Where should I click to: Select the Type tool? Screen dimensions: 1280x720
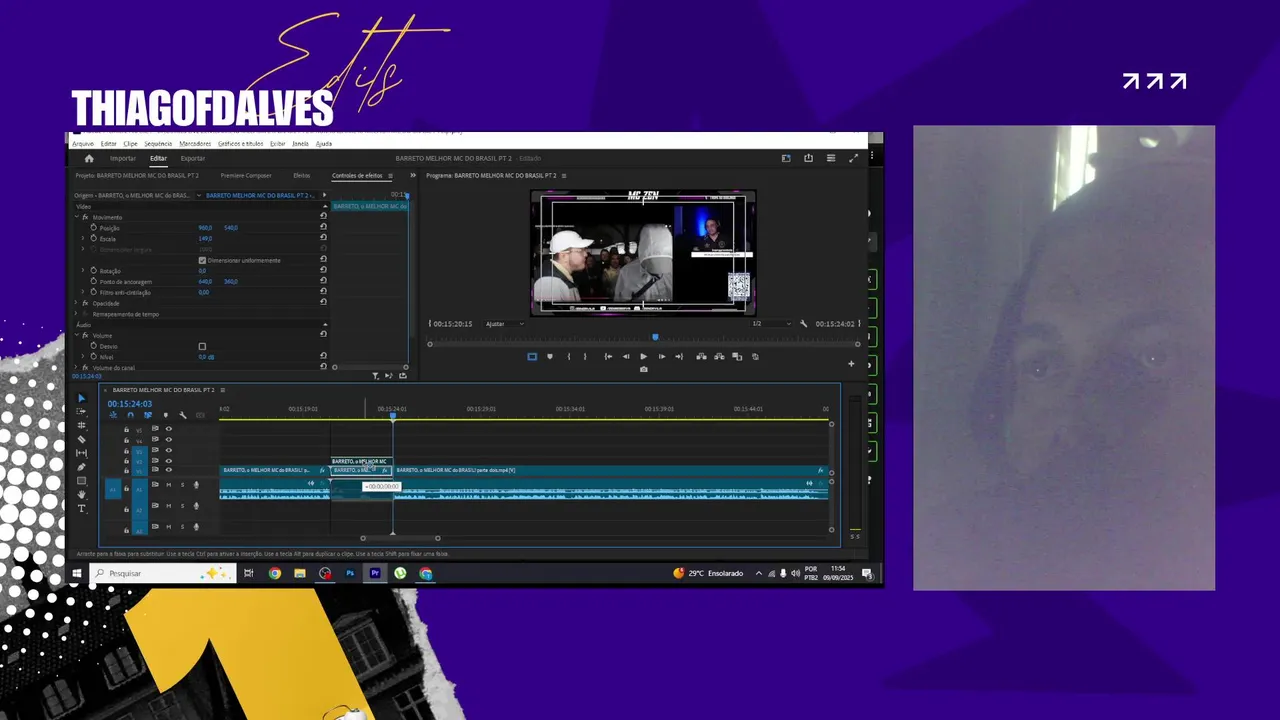pyautogui.click(x=81, y=508)
